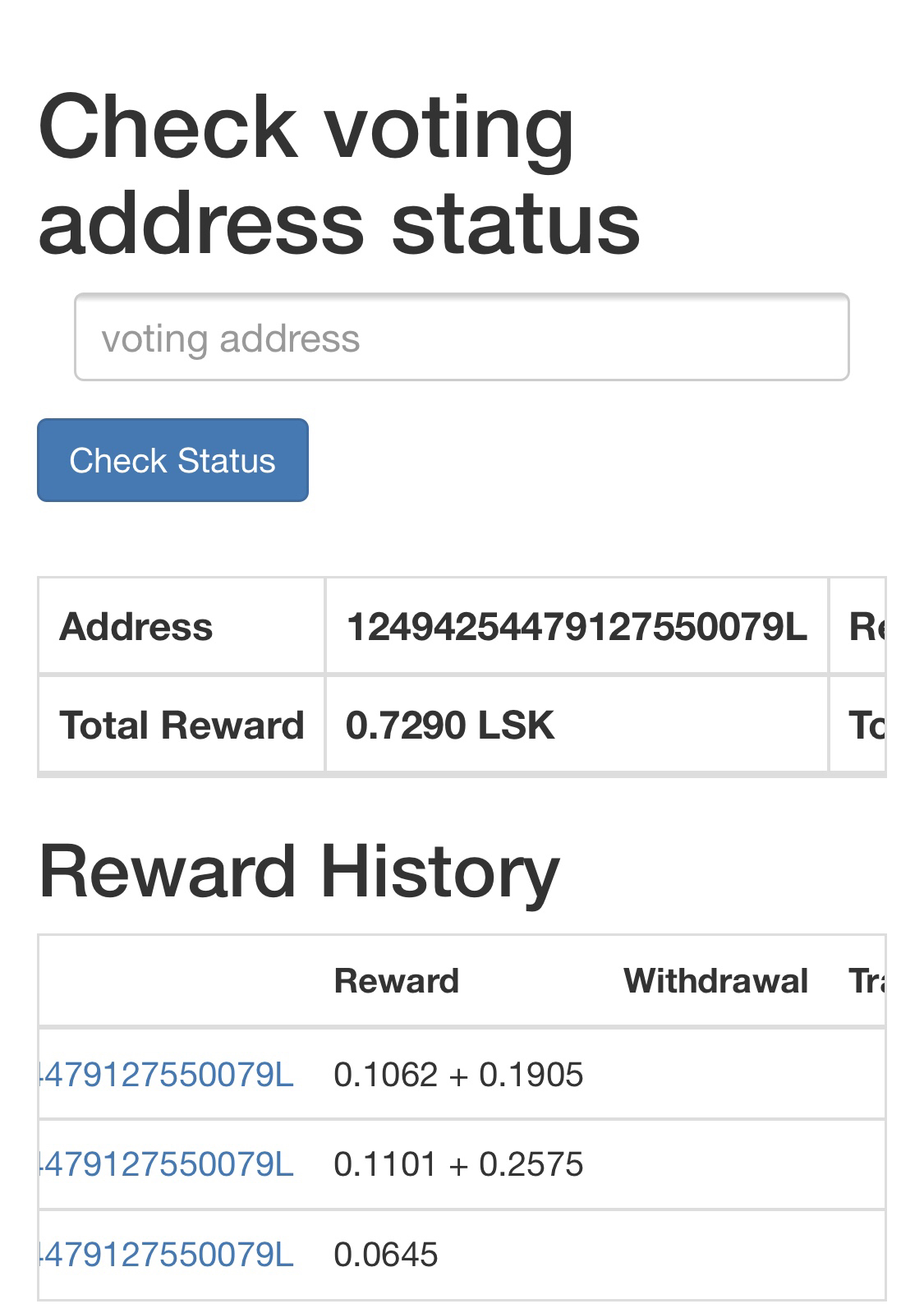Click the Address label cell

click(136, 628)
